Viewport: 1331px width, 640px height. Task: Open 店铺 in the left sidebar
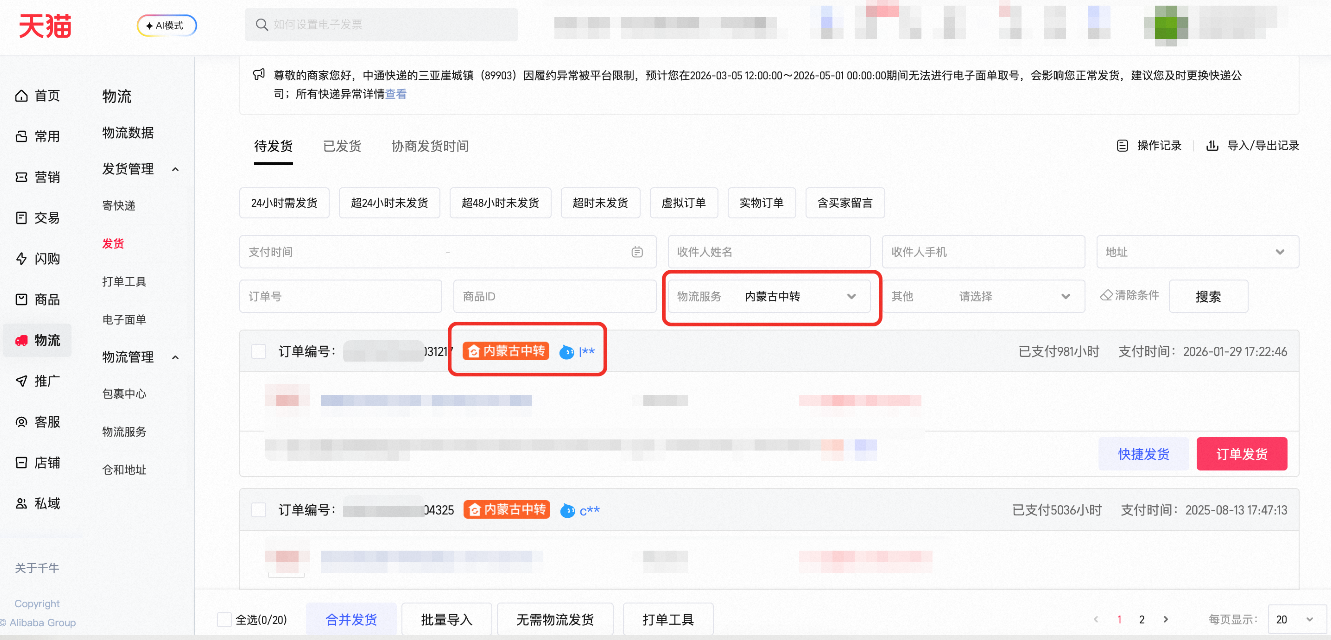point(37,463)
